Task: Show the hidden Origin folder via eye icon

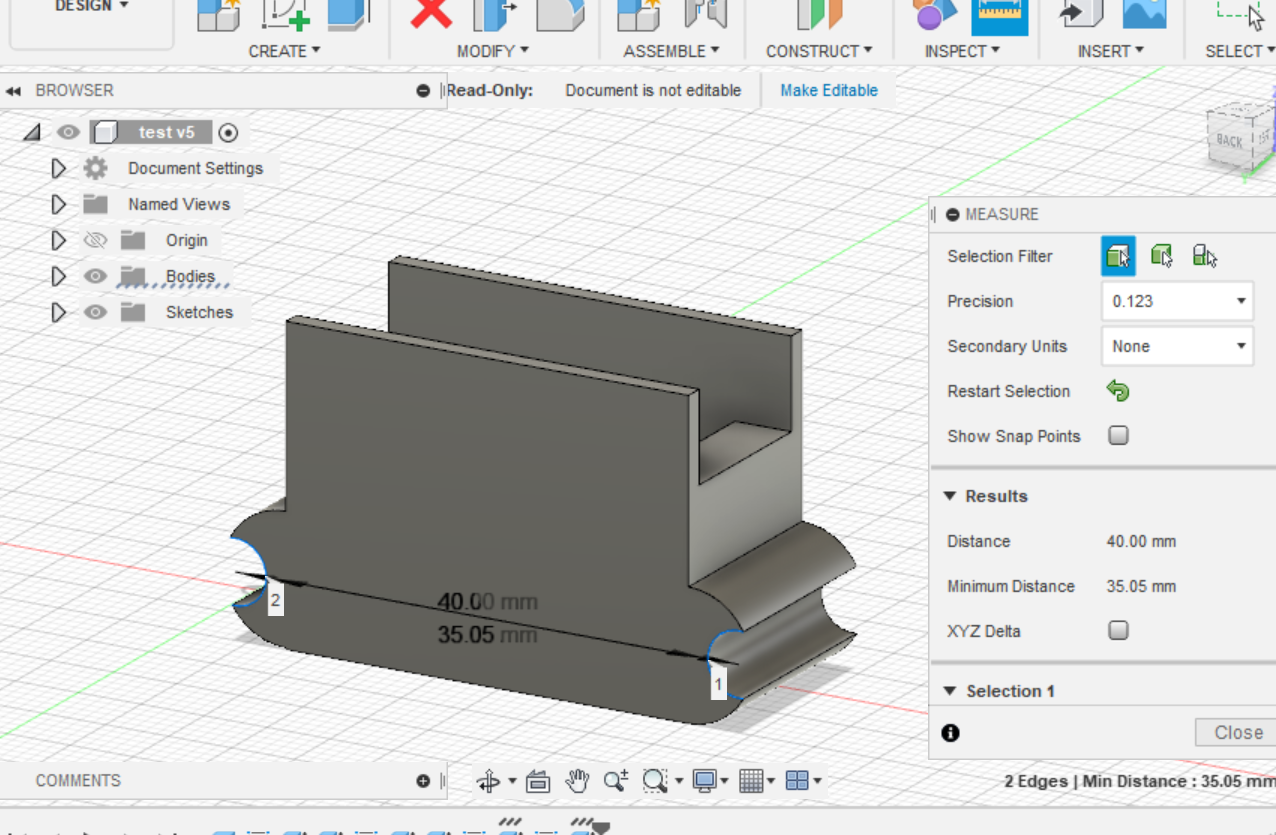Action: click(95, 240)
